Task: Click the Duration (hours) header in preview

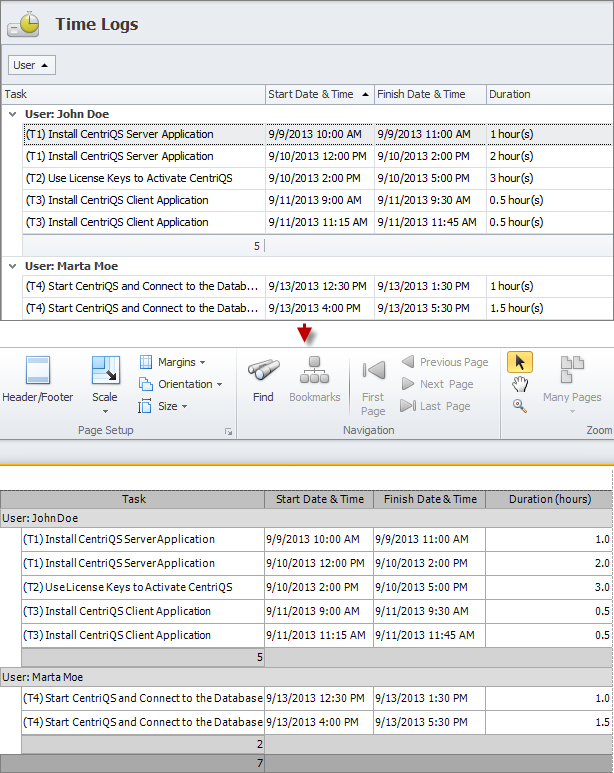Action: click(x=549, y=499)
